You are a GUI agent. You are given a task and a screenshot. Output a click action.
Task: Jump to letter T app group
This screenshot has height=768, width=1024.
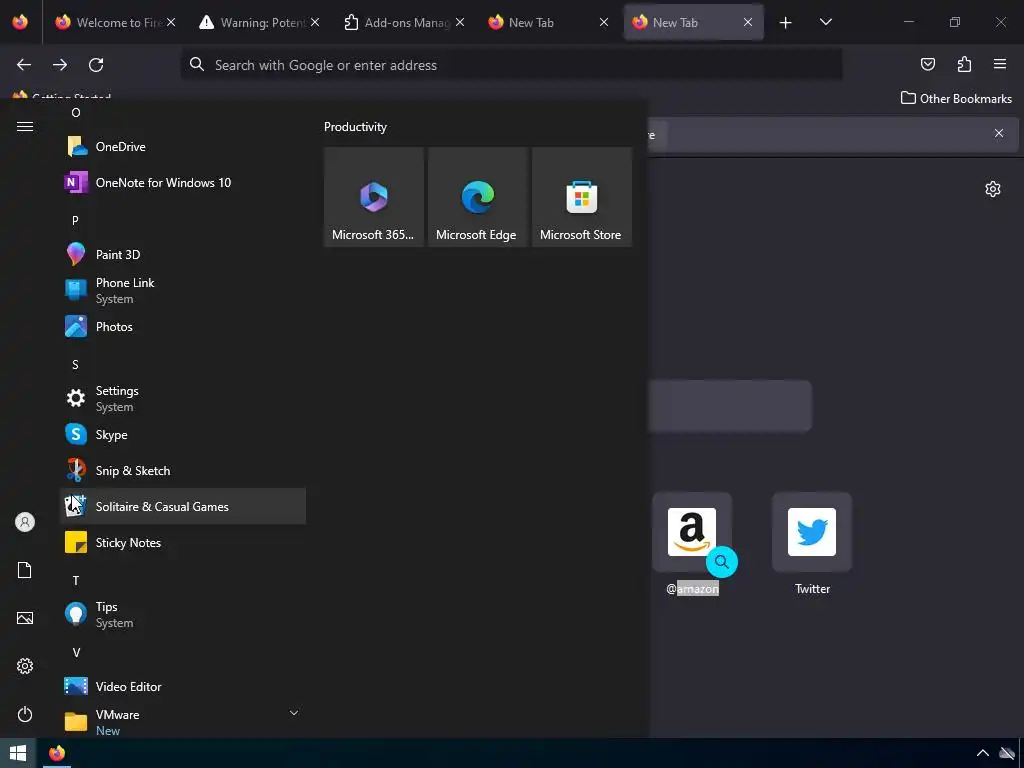tap(76, 580)
